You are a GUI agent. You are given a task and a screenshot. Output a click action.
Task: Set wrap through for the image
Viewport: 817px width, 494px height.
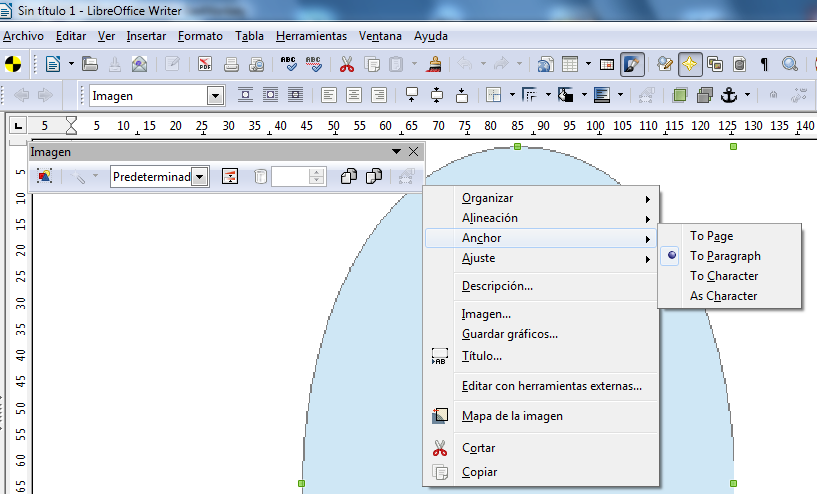[295, 95]
